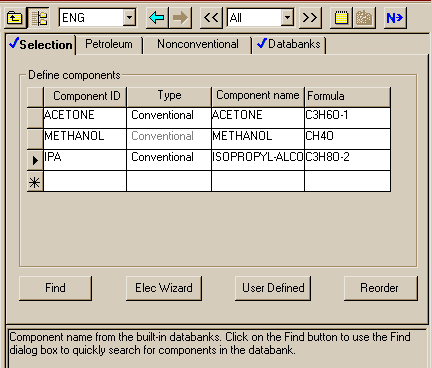Click the CH4O formula cell
Viewport: 432px width, 368px height.
click(x=347, y=139)
